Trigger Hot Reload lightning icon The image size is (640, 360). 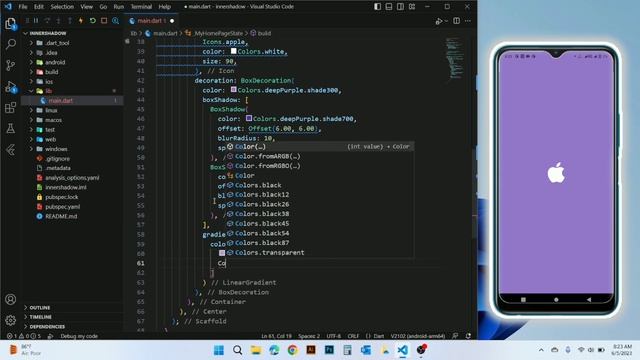click(x=81, y=20)
